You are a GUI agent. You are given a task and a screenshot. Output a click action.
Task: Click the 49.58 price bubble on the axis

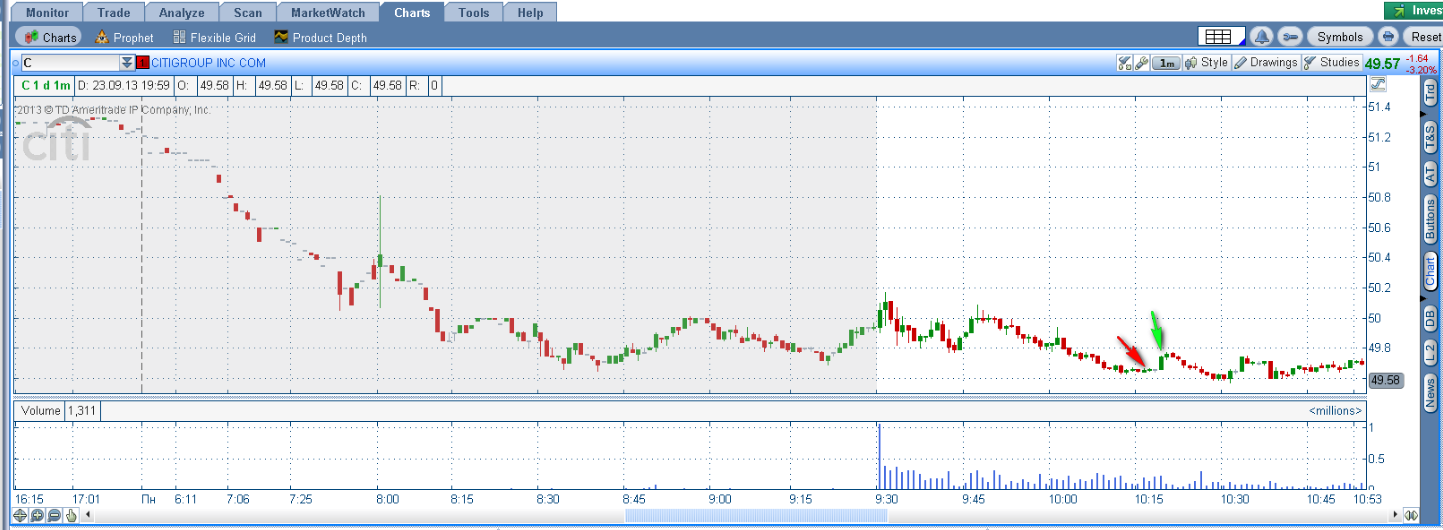point(1384,380)
